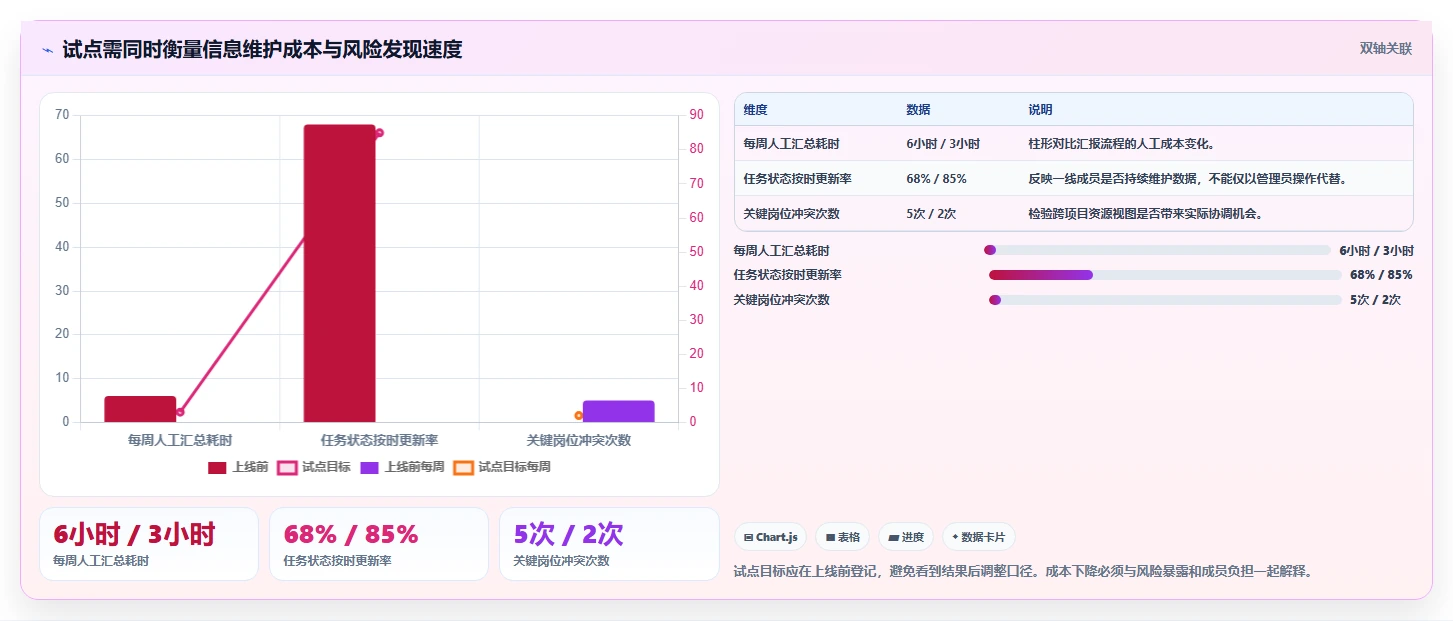Viewport: 1453px width, 621px height.
Task: Click the 80 tick on the right axis
Action: pyautogui.click(x=696, y=149)
